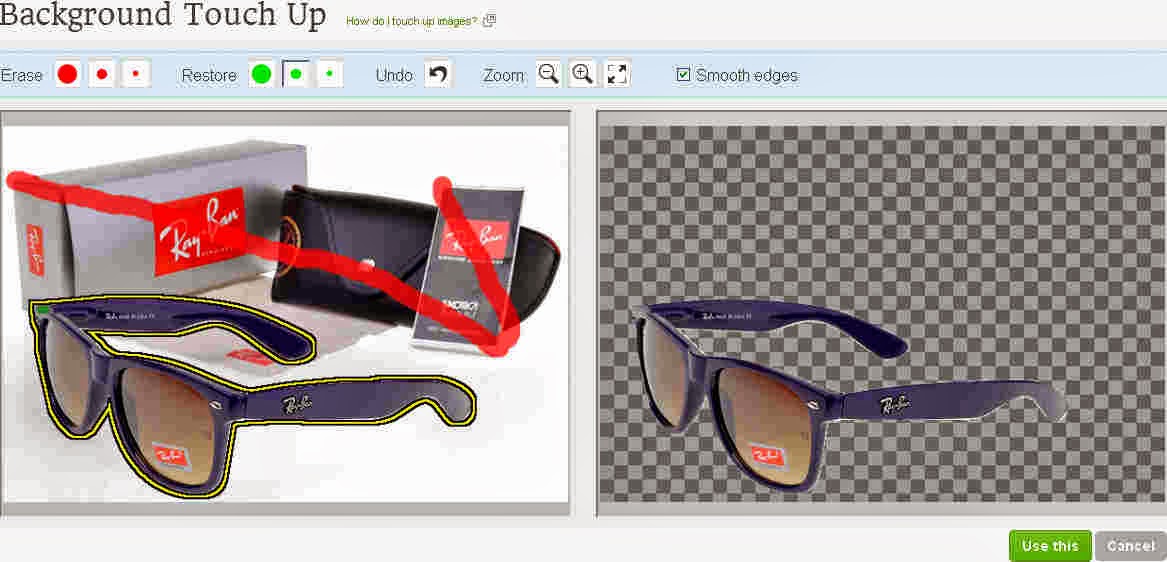
Task: Zoom in with the plus magnifier
Action: click(x=583, y=74)
